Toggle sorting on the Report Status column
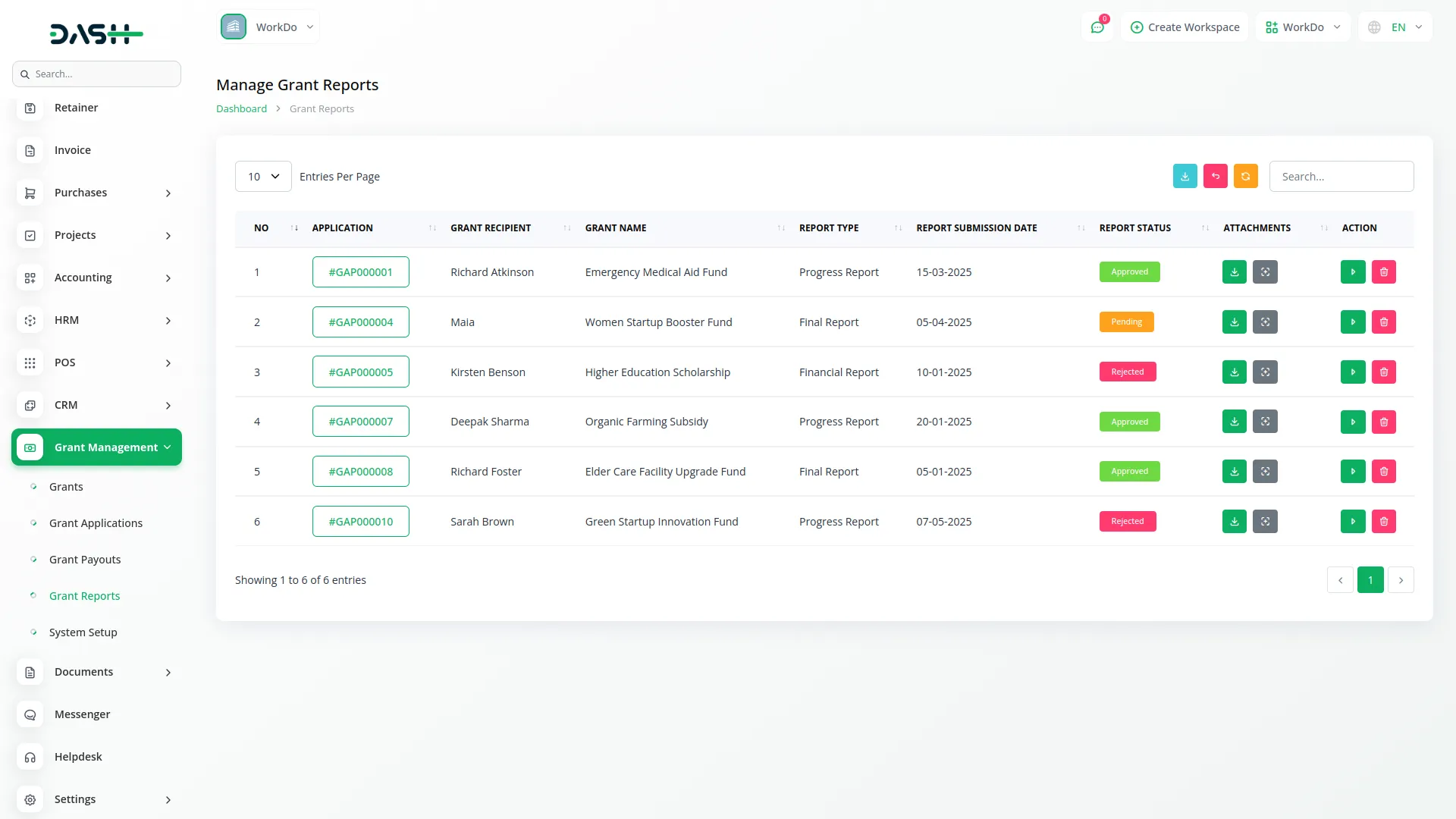 point(1203,227)
